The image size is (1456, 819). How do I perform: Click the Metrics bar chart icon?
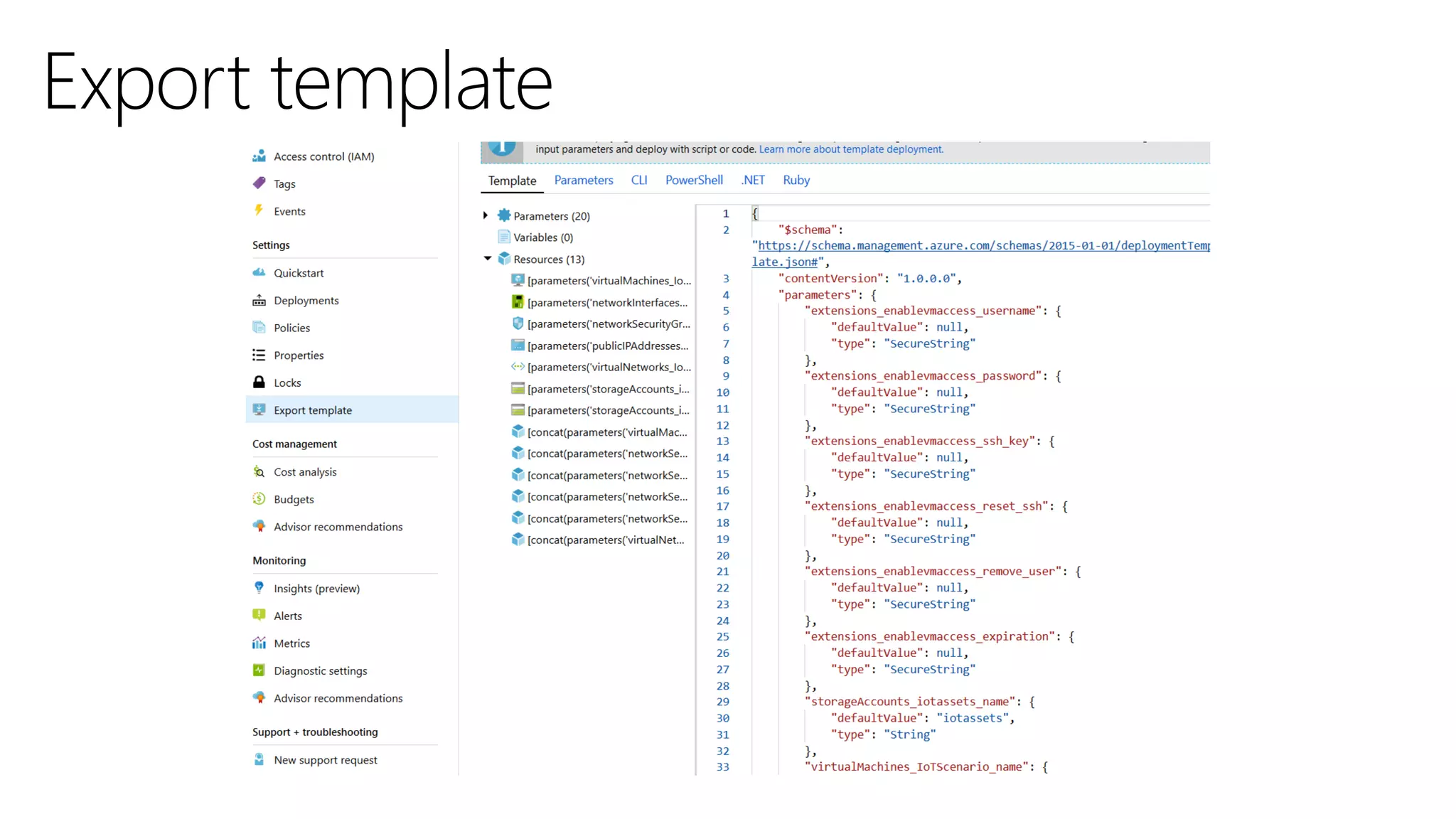259,643
